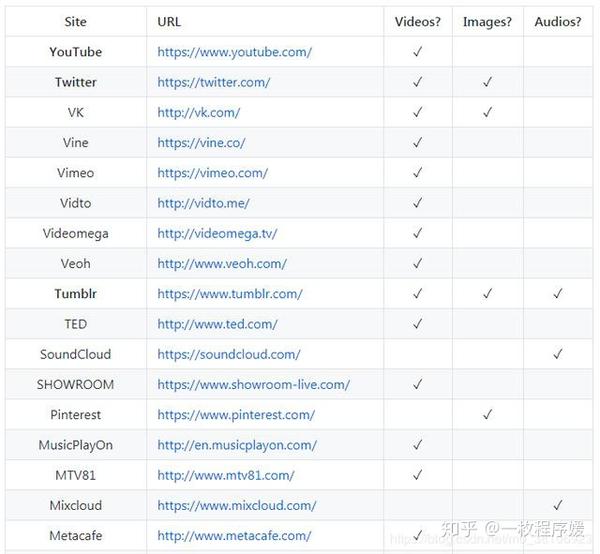Open the twitter.com link

[214, 82]
